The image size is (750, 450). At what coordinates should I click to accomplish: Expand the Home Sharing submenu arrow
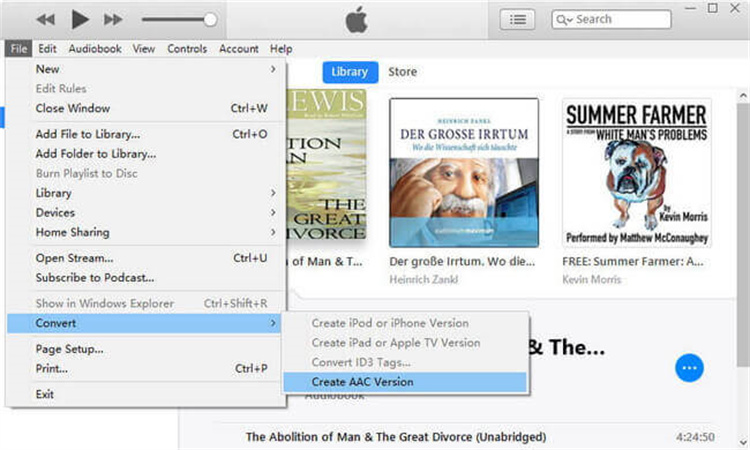(x=273, y=232)
